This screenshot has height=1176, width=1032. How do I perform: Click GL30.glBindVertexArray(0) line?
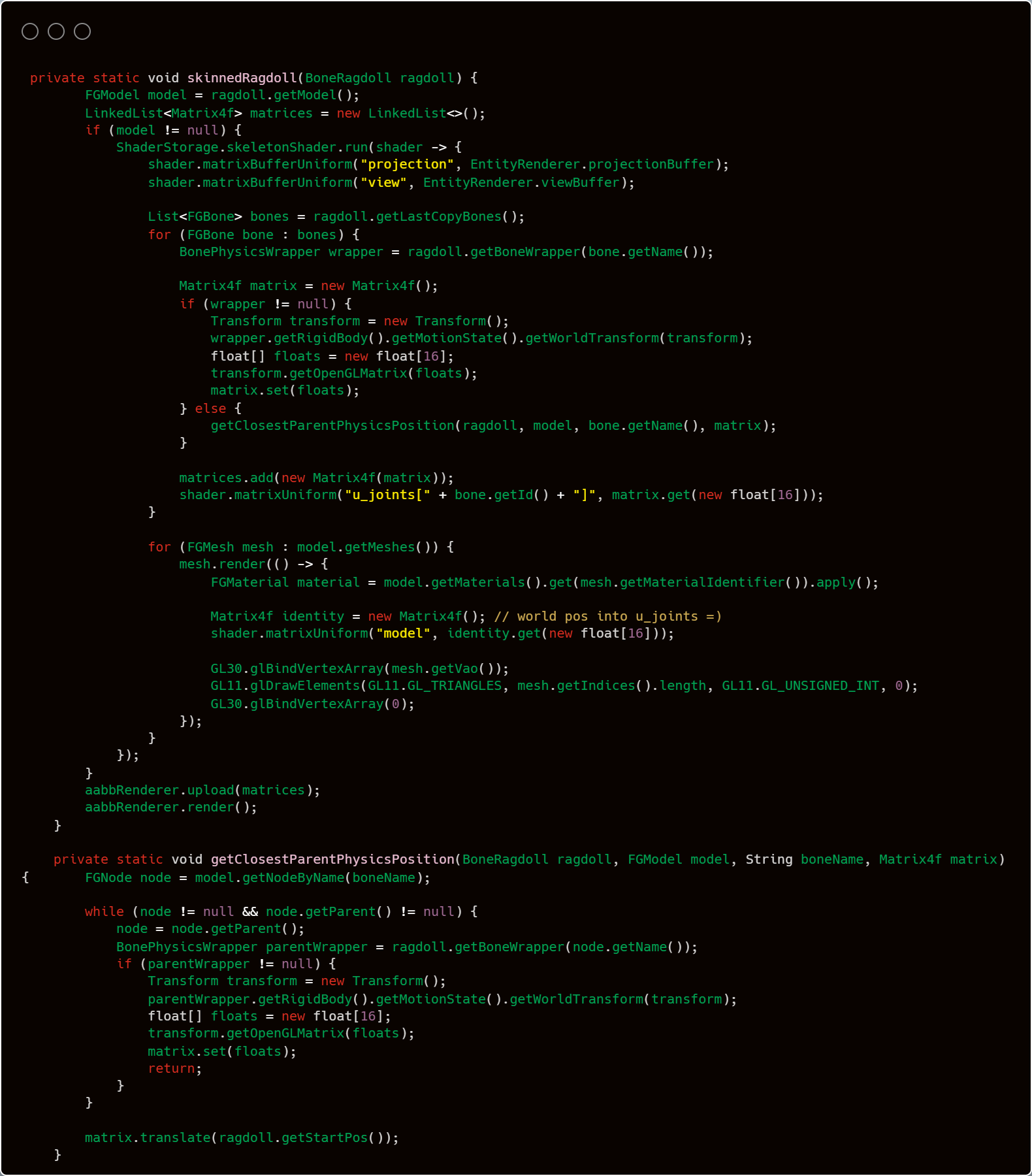tap(313, 704)
